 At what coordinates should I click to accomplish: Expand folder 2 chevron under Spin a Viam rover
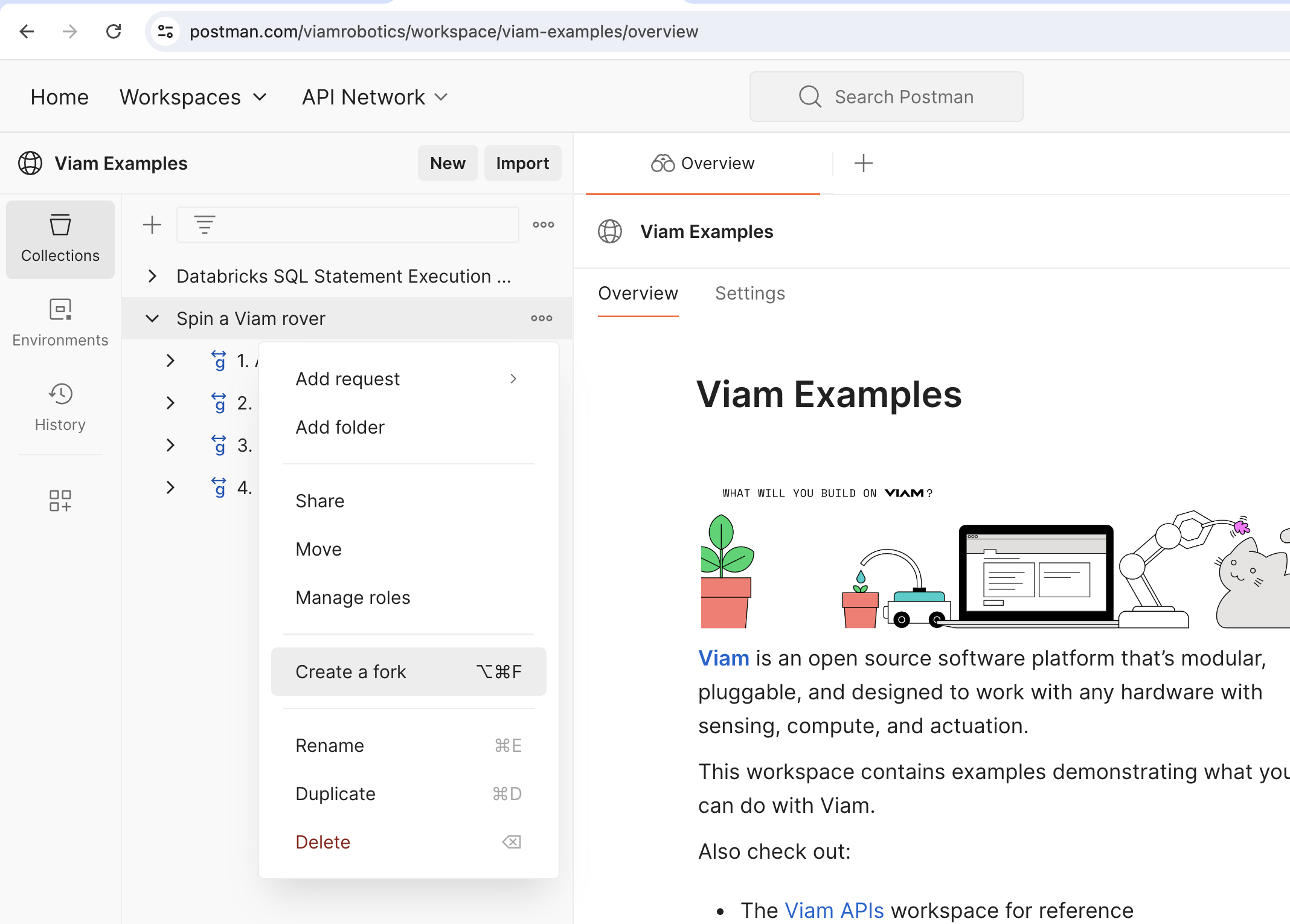tap(170, 403)
